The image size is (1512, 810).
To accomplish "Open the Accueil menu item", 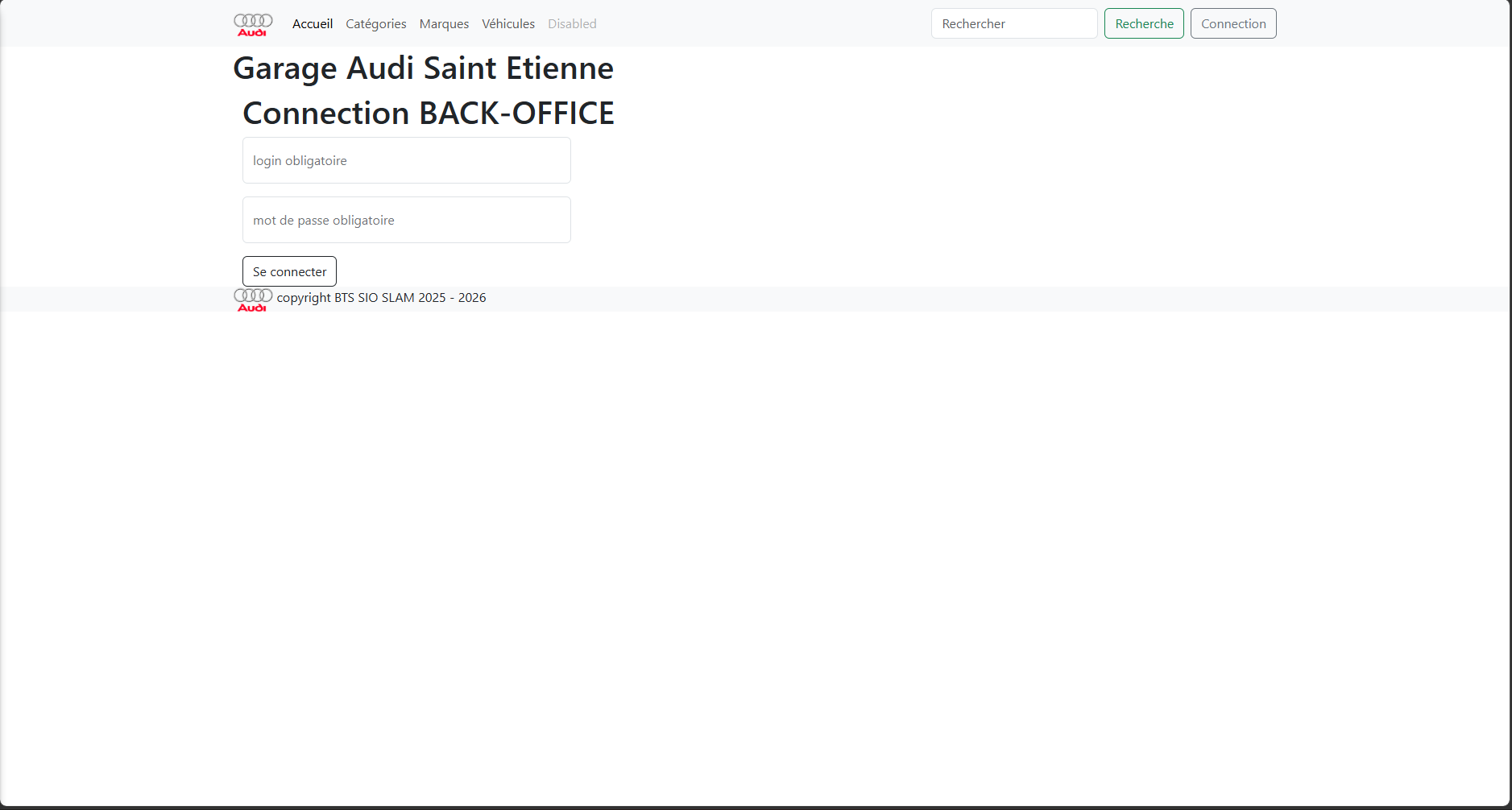I will [x=313, y=24].
